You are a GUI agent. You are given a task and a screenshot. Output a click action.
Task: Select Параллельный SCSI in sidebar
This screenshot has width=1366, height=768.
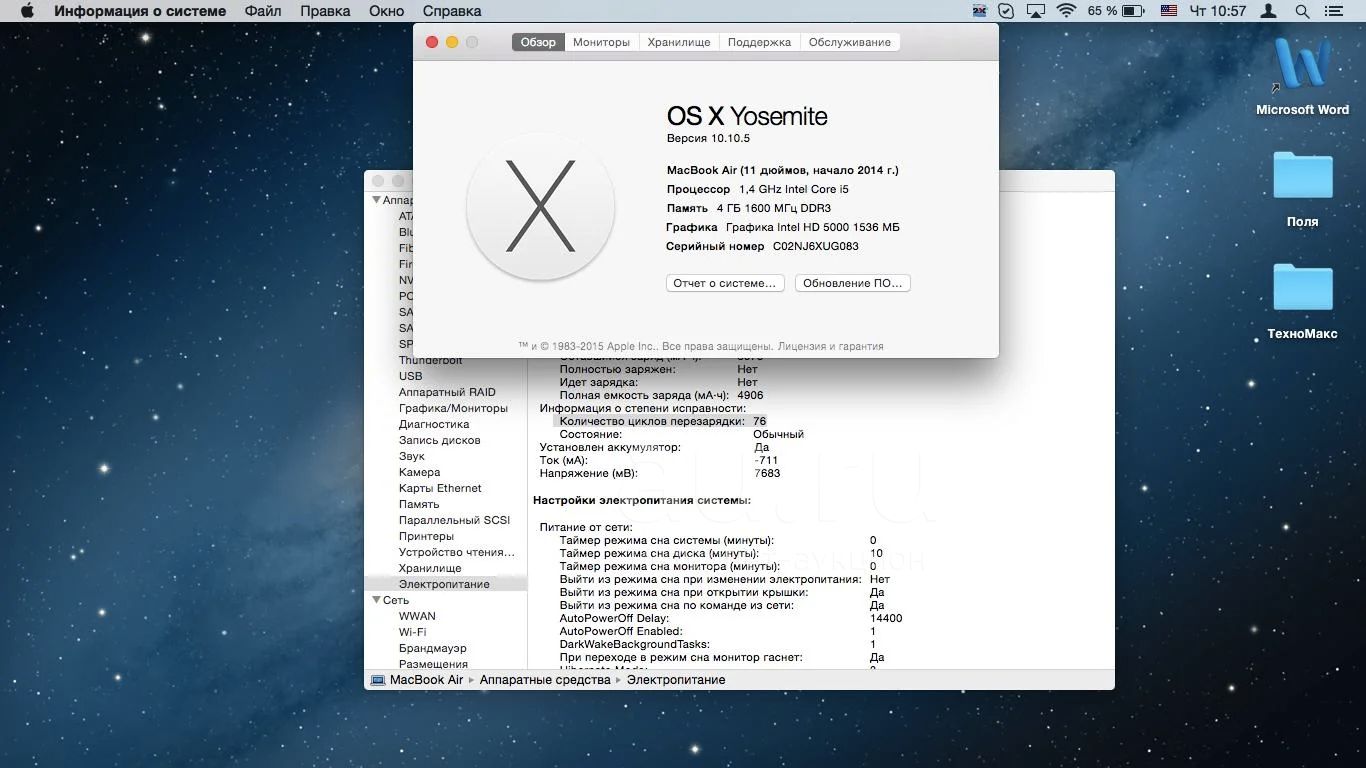[x=454, y=520]
